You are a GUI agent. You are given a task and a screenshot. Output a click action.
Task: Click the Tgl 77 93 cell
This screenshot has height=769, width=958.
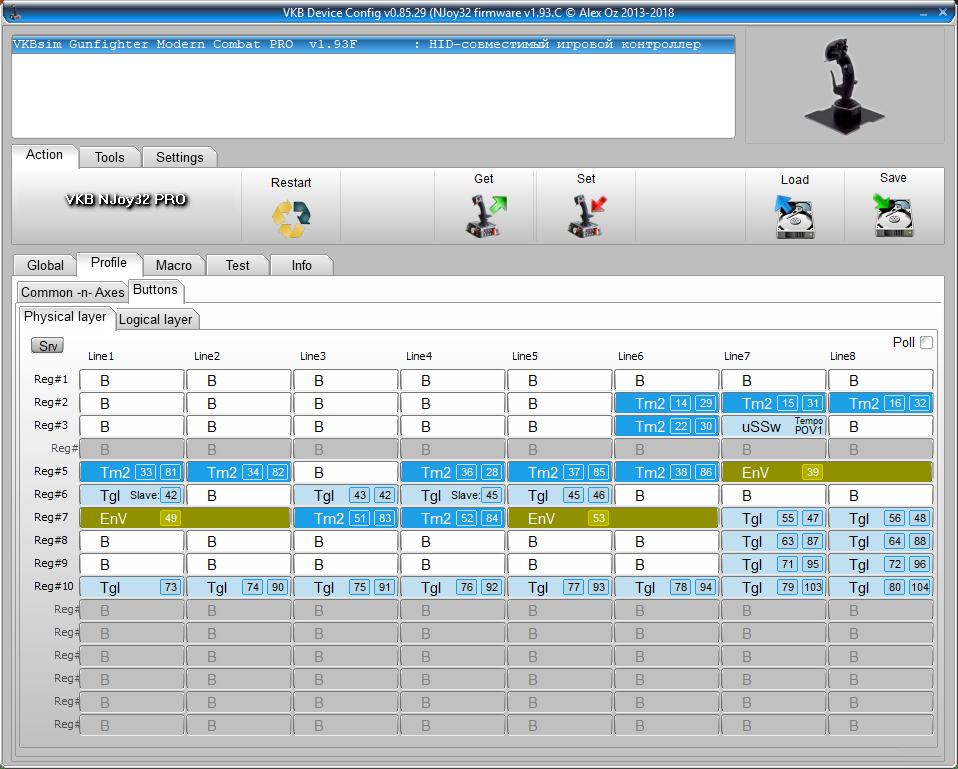[560, 588]
